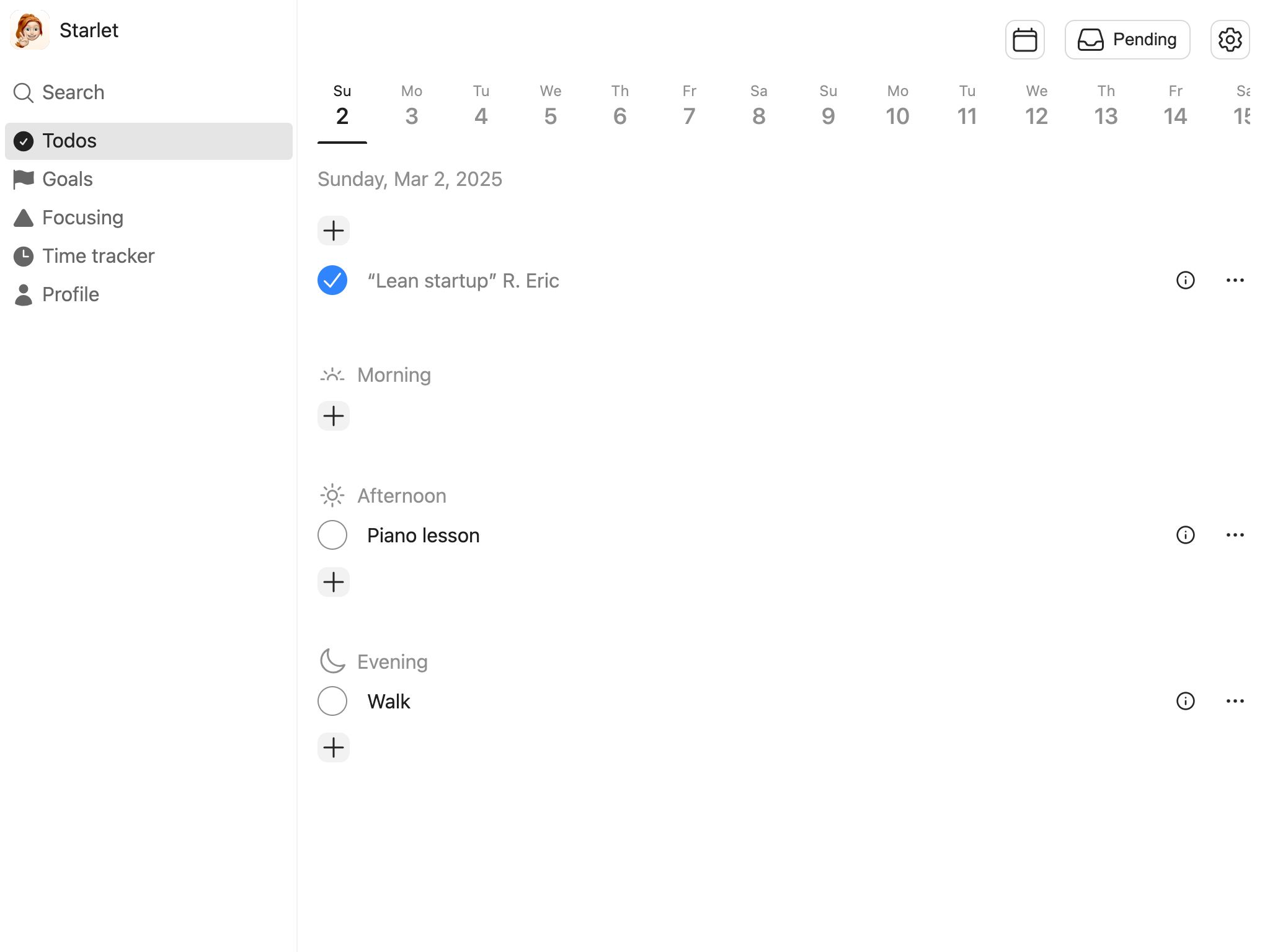Viewport: 1270px width, 952px height.
Task: Select Tuesday 4 in date strip
Action: [x=481, y=105]
